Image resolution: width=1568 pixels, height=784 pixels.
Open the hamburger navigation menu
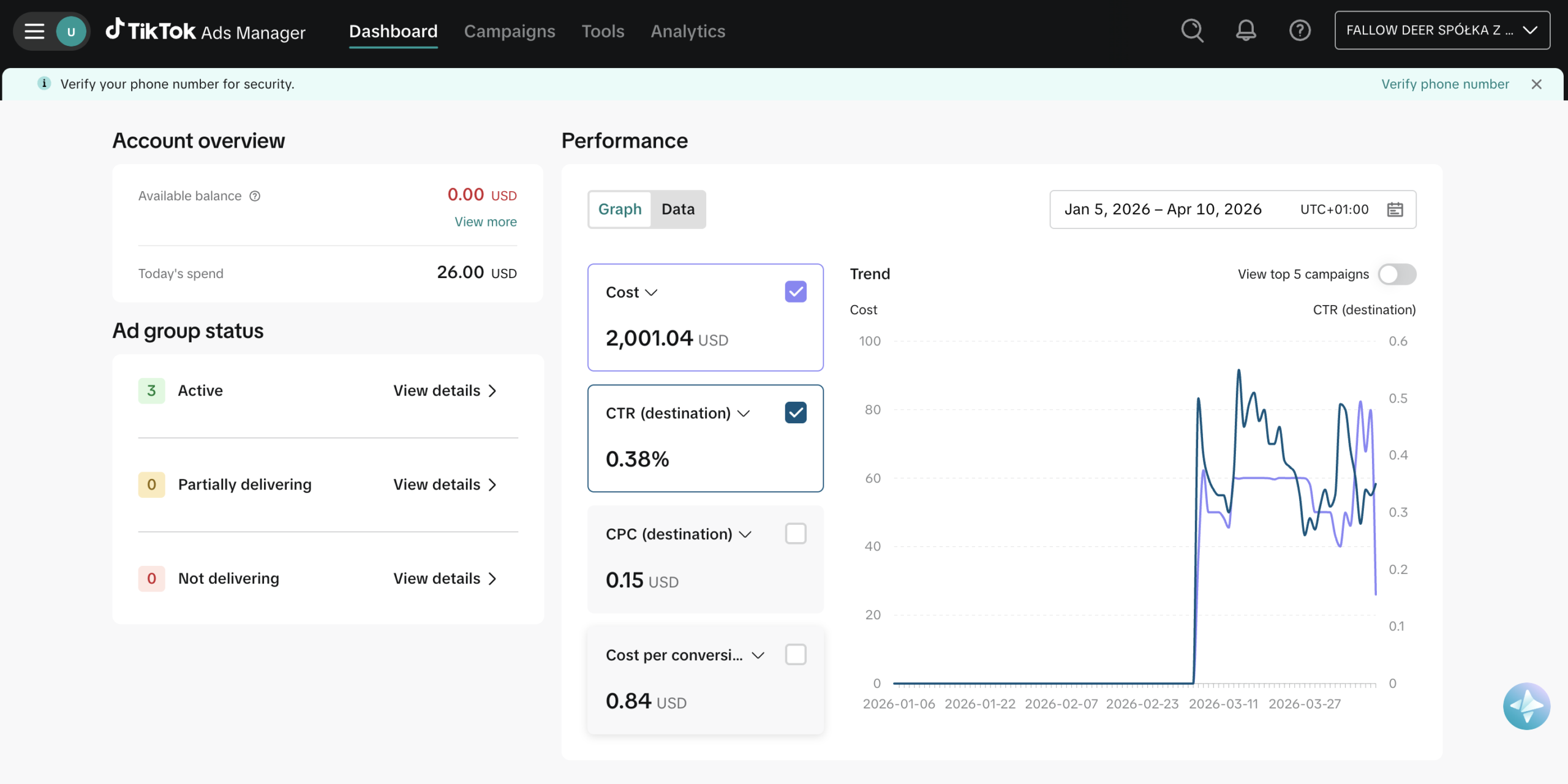(34, 31)
